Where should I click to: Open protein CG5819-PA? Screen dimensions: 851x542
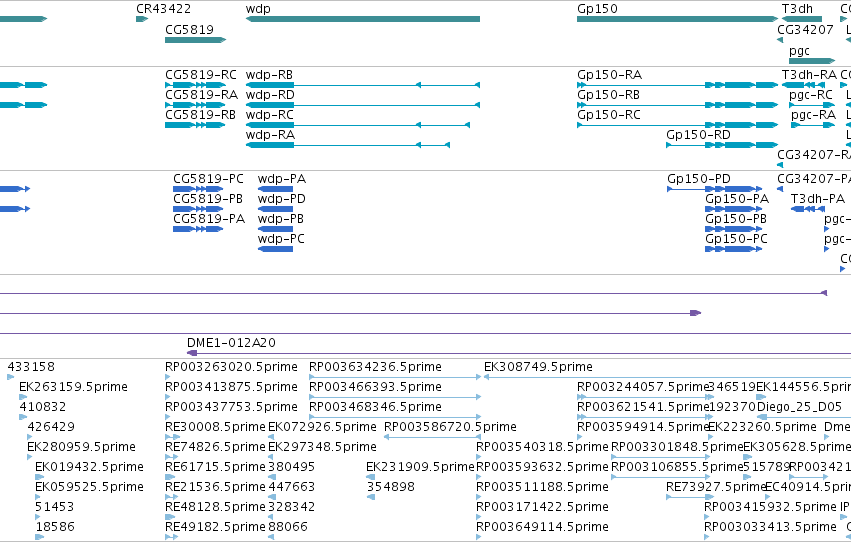click(198, 229)
